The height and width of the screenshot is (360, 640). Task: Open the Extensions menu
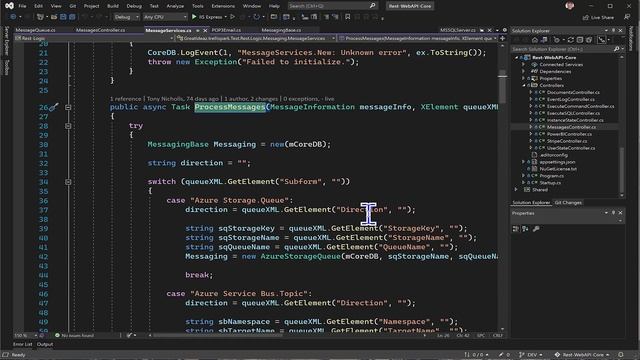point(223,6)
